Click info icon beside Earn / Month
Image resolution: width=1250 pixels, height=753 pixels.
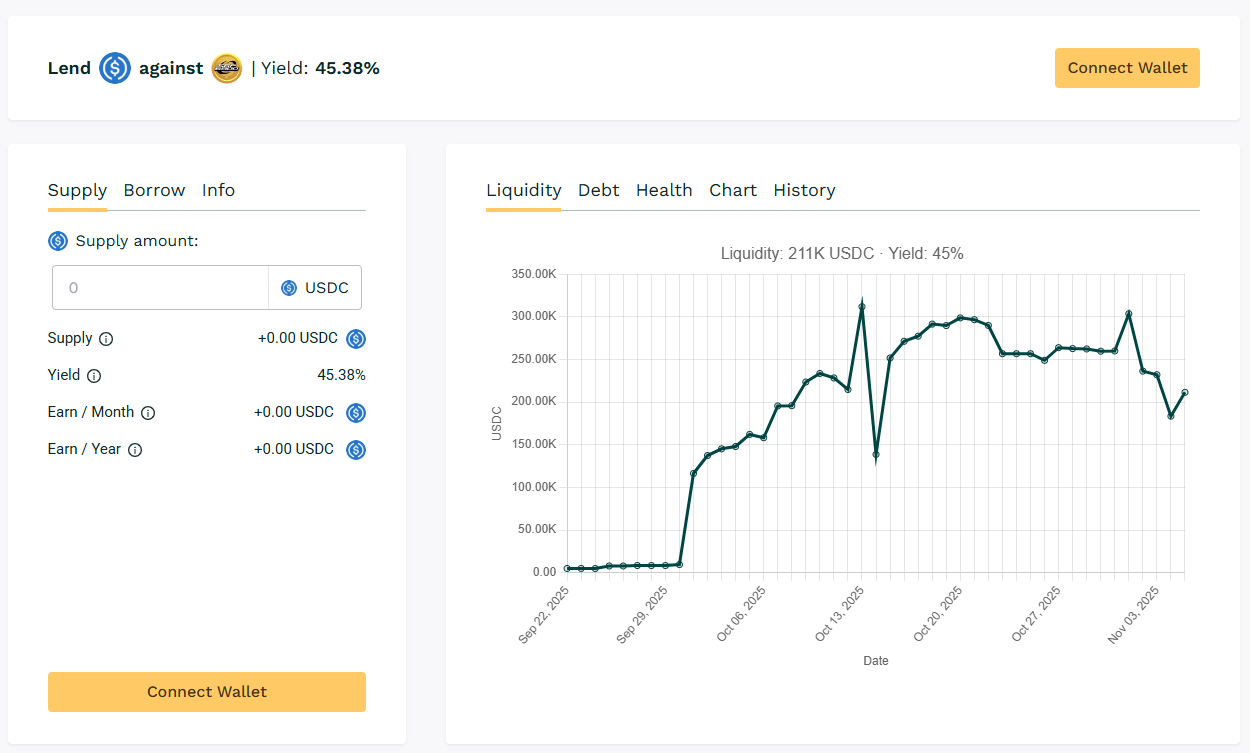pos(148,413)
